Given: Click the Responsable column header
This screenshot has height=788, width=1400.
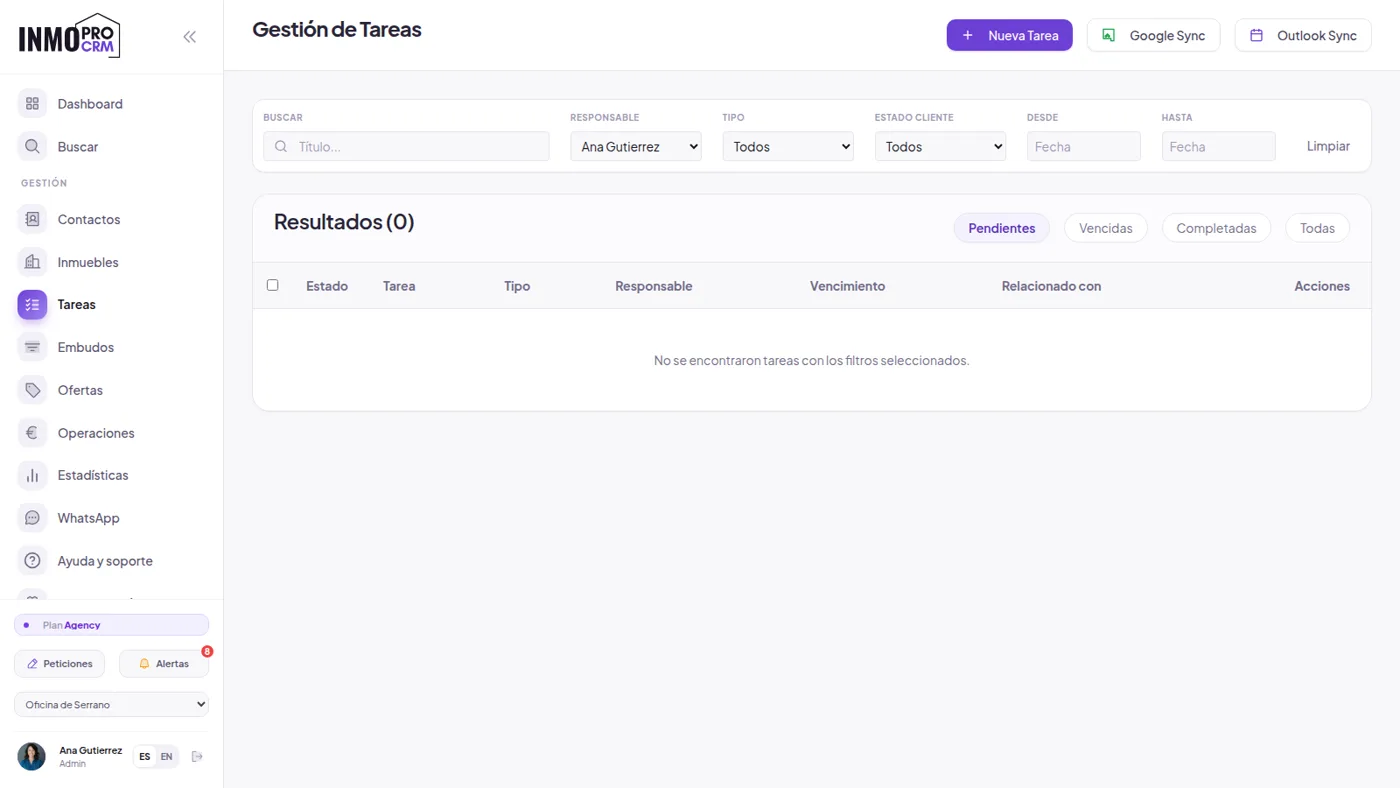Looking at the screenshot, I should [x=653, y=286].
